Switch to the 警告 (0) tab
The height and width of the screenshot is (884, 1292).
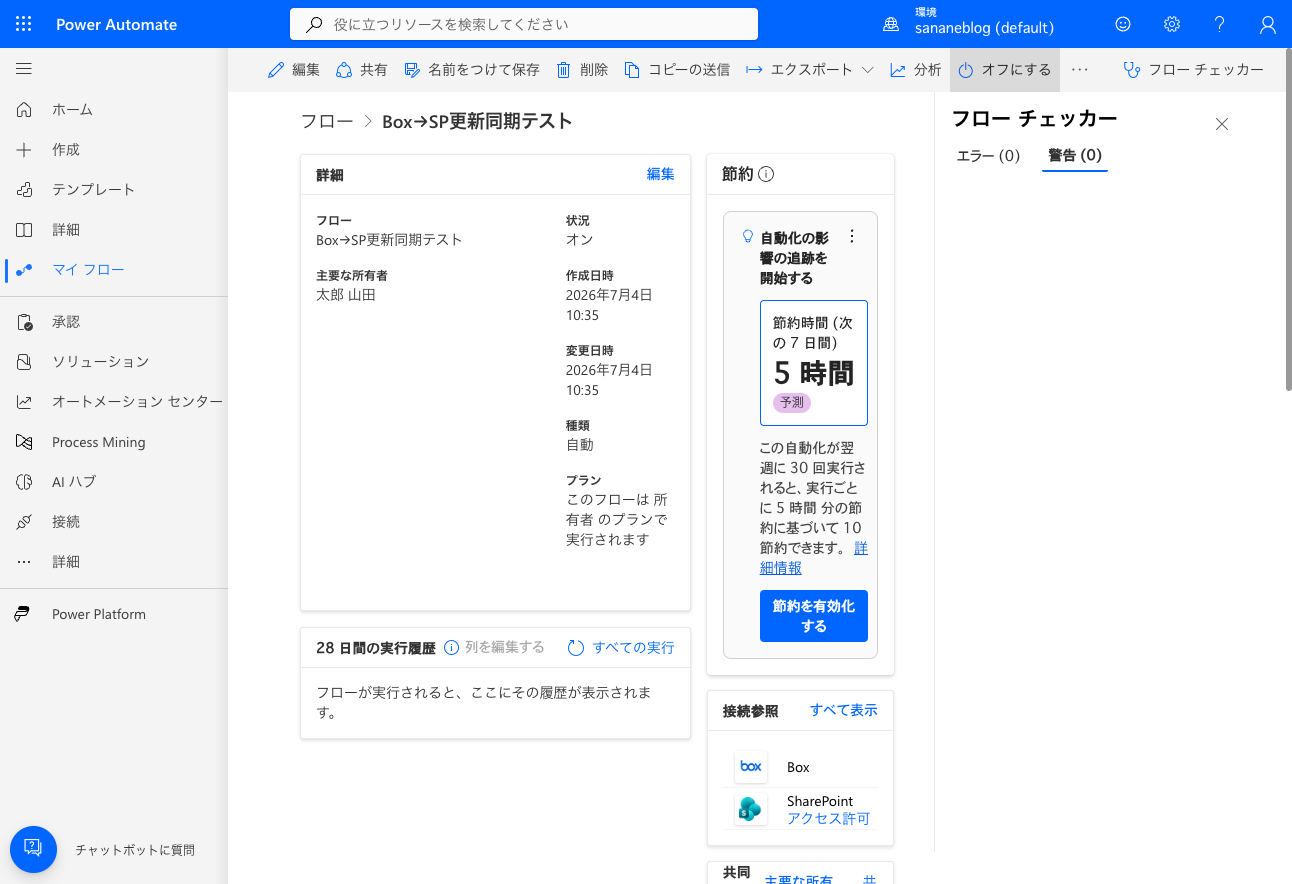click(1075, 156)
